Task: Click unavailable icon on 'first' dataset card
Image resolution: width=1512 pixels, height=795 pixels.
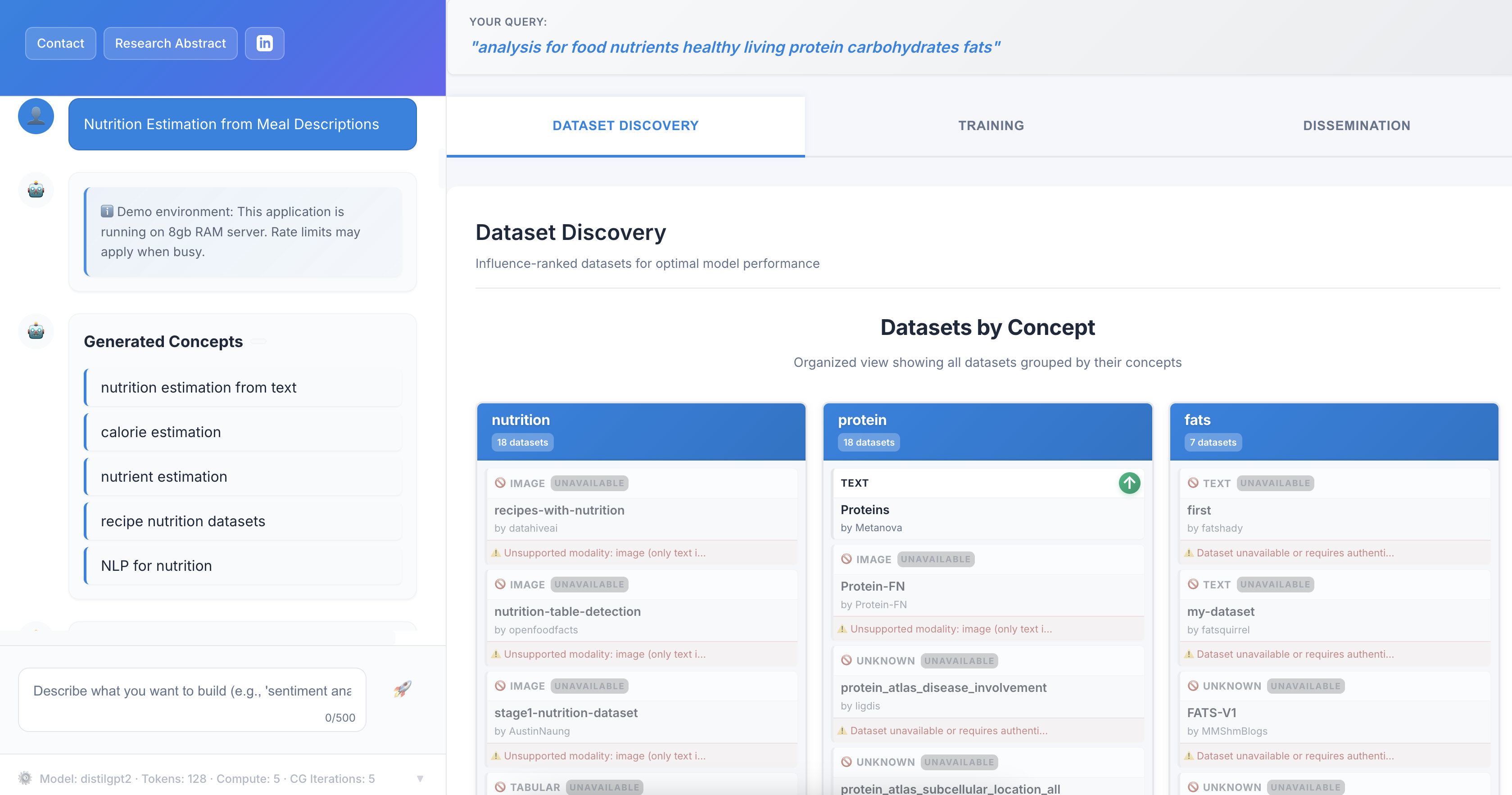Action: coord(1193,483)
